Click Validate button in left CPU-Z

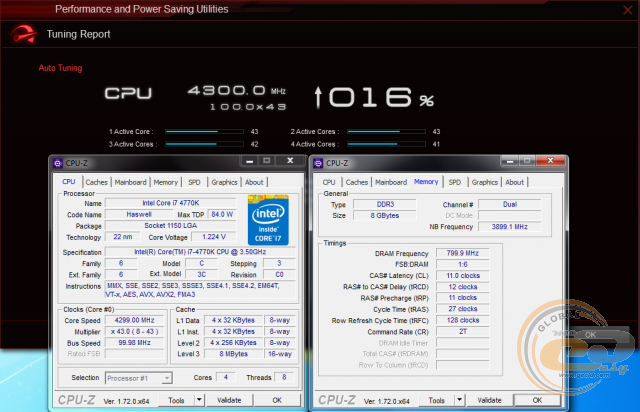(x=229, y=400)
